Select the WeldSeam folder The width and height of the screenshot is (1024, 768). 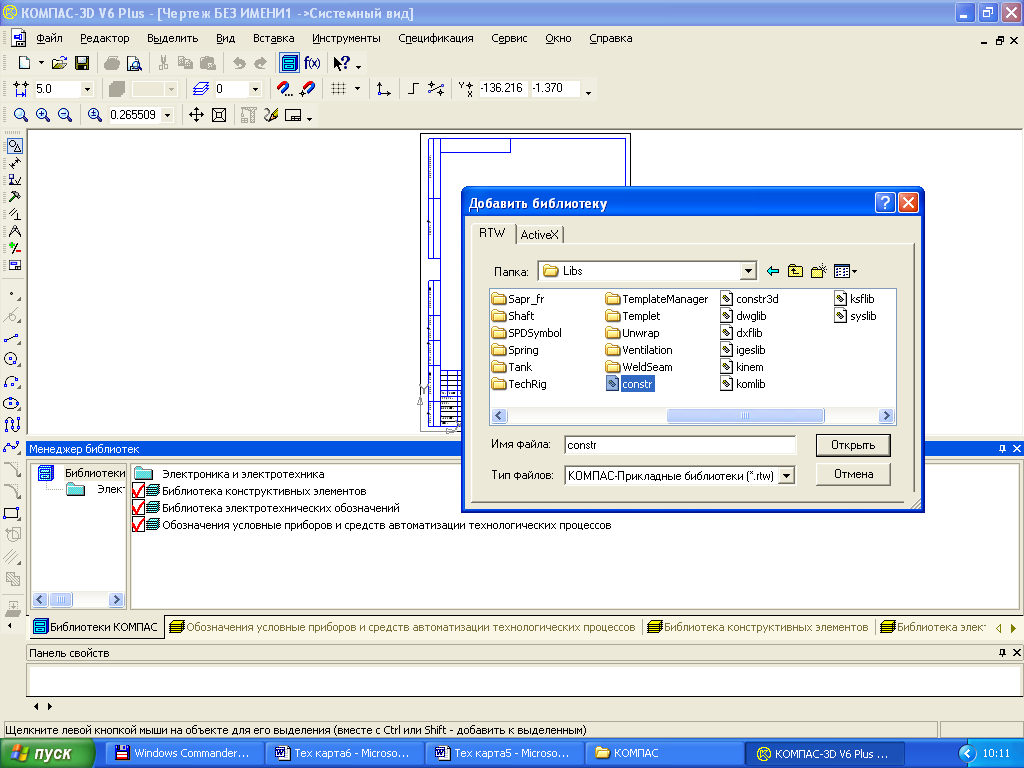coord(639,367)
